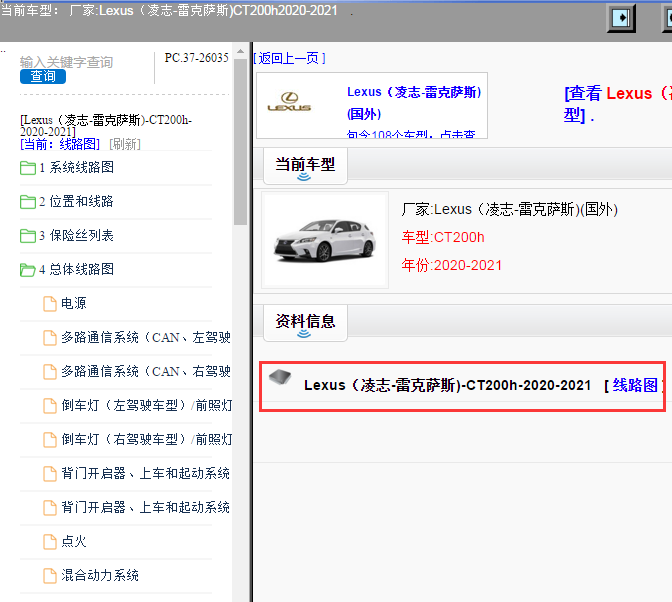The image size is (672, 602).
Task: Click the document icon beside 混合动力系统
Action: point(50,575)
